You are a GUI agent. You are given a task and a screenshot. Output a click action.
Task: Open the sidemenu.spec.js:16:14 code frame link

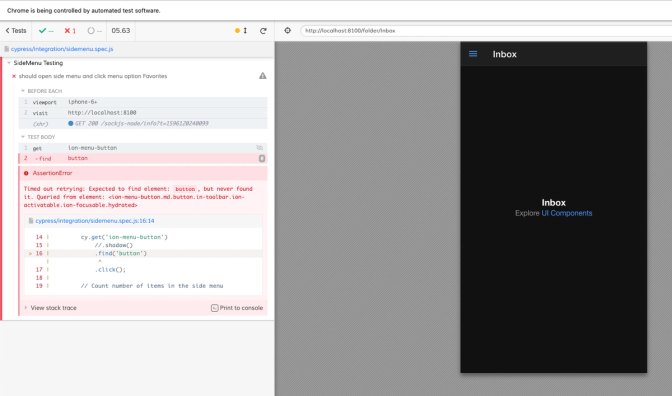point(95,221)
